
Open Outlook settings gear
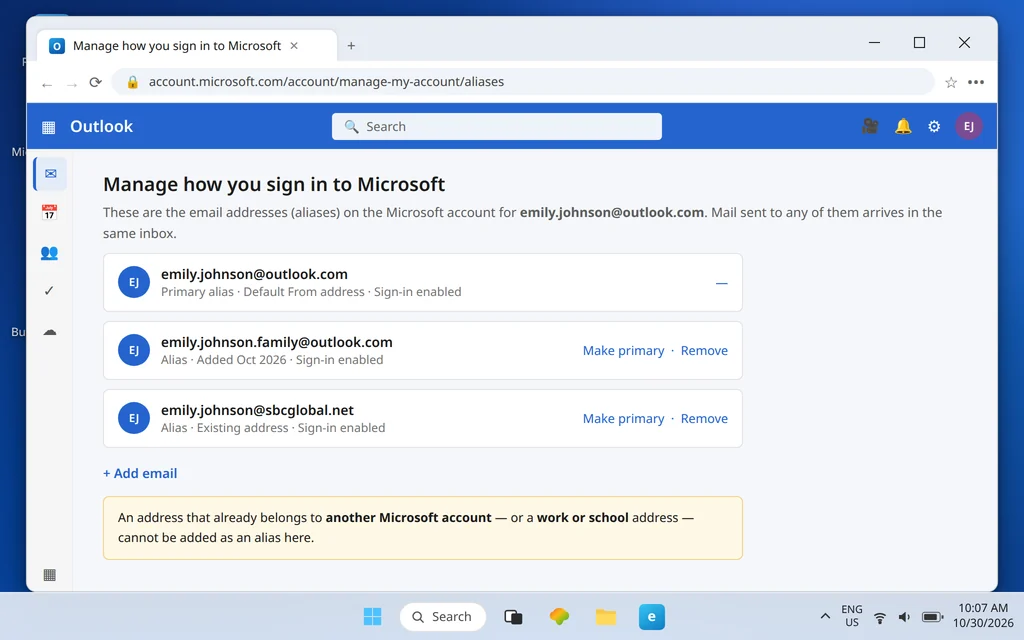click(x=934, y=127)
